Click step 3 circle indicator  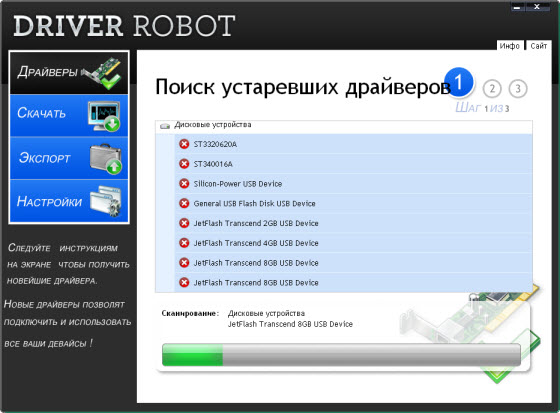pos(518,88)
